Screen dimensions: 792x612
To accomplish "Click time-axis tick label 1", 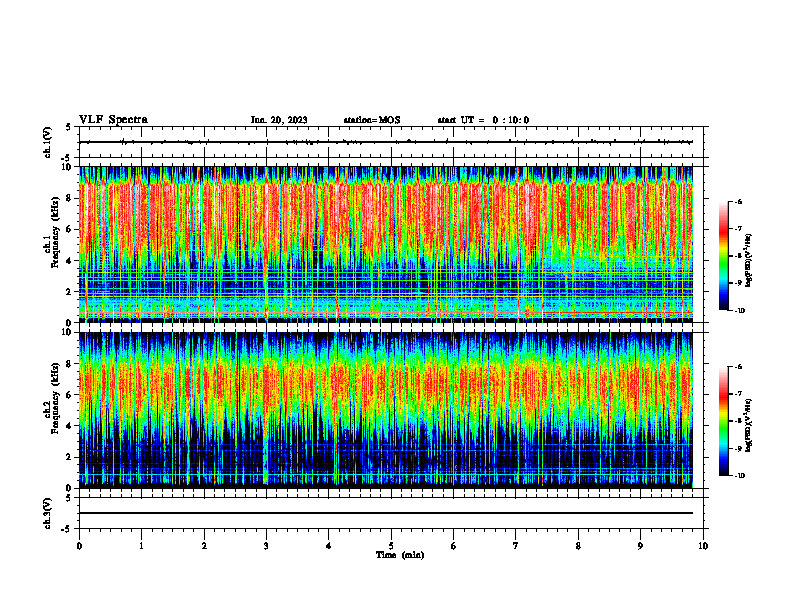I will point(141,546).
